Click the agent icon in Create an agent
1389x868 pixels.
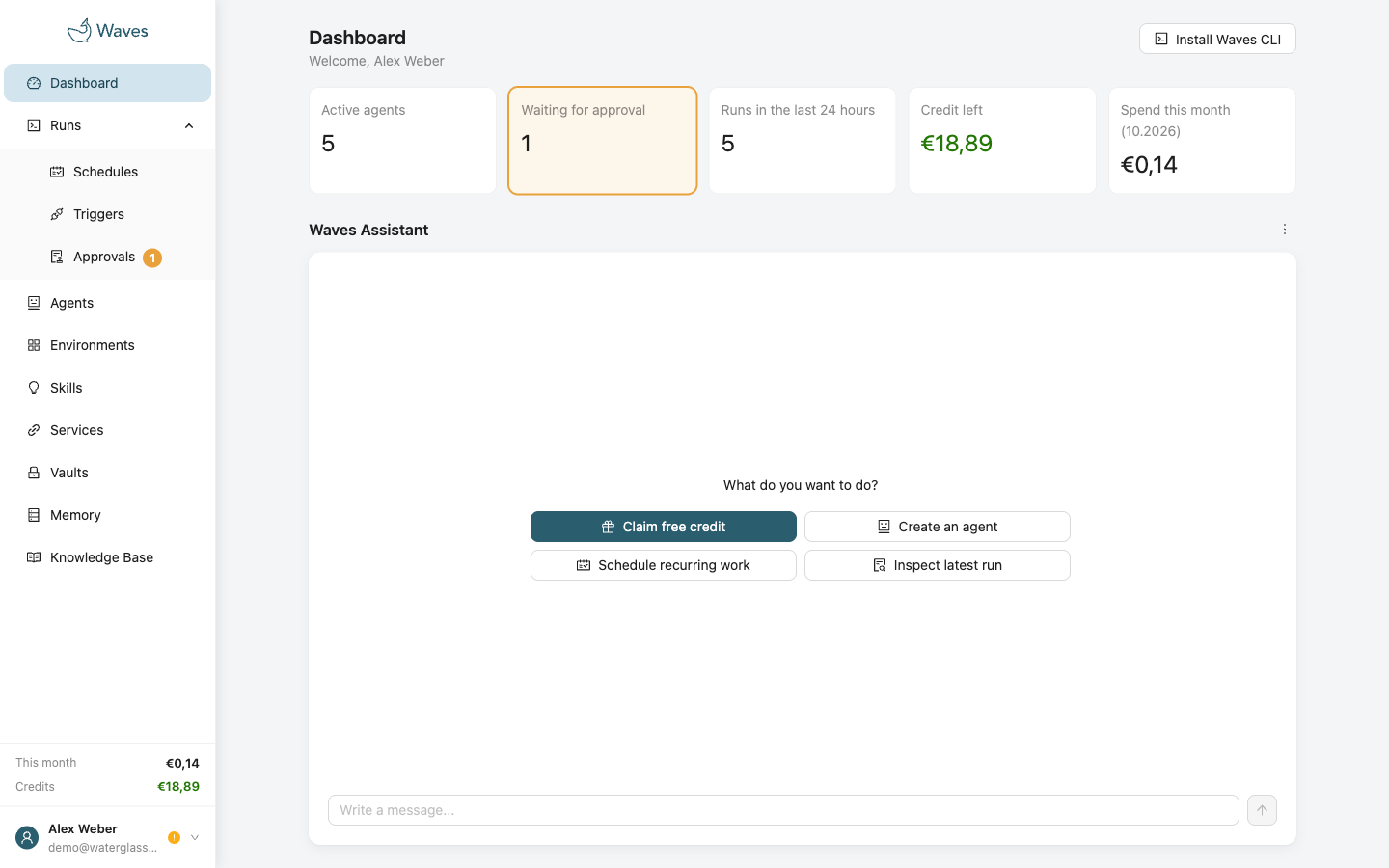click(x=884, y=527)
